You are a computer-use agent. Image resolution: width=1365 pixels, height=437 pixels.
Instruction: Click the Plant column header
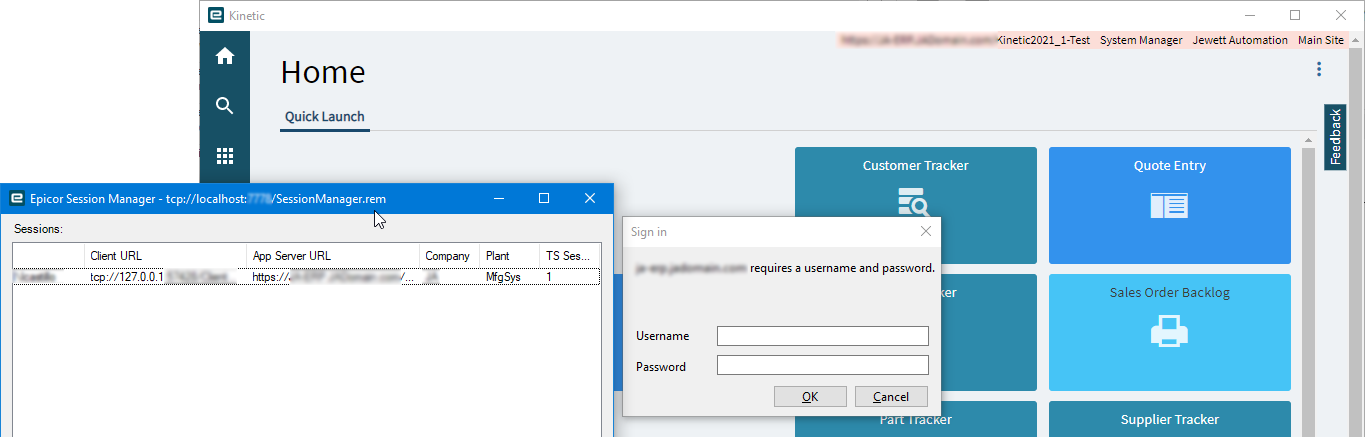click(510, 256)
